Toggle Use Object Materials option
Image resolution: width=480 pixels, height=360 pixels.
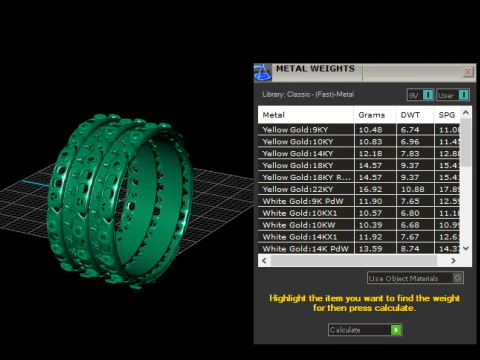pos(415,278)
